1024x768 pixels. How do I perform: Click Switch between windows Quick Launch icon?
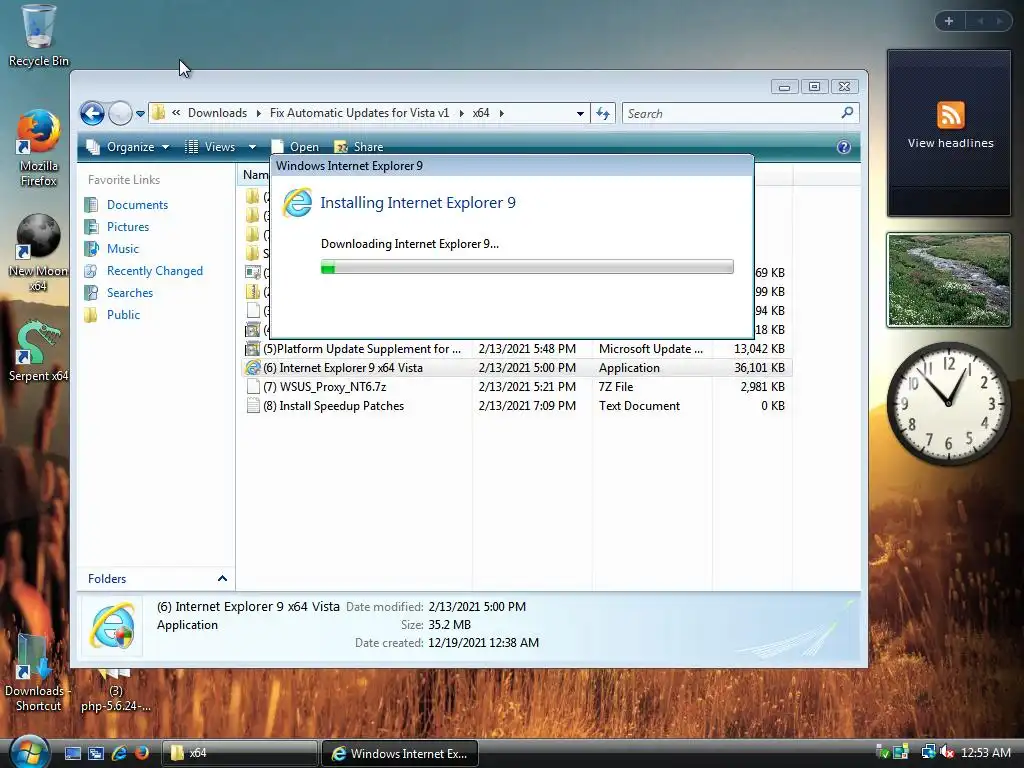pos(95,753)
